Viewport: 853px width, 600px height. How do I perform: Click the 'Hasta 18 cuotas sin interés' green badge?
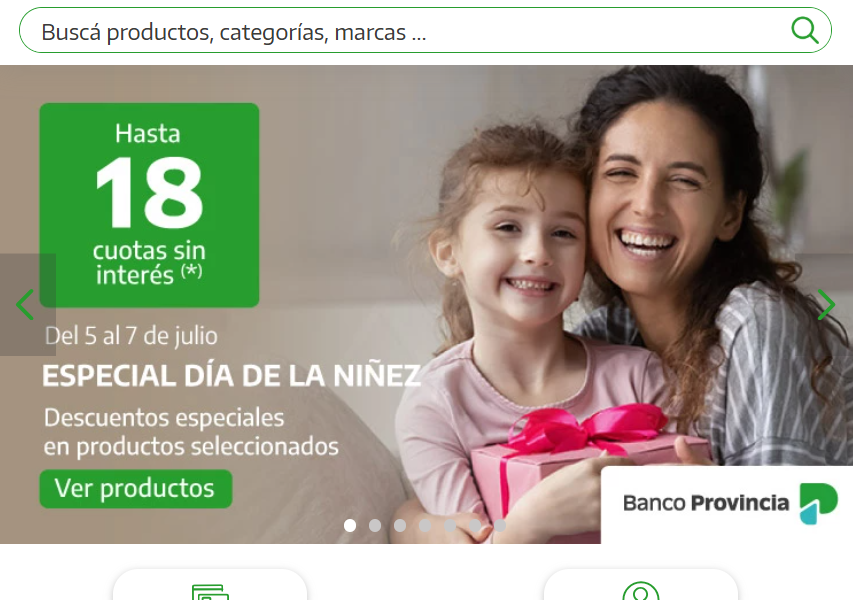tap(149, 205)
